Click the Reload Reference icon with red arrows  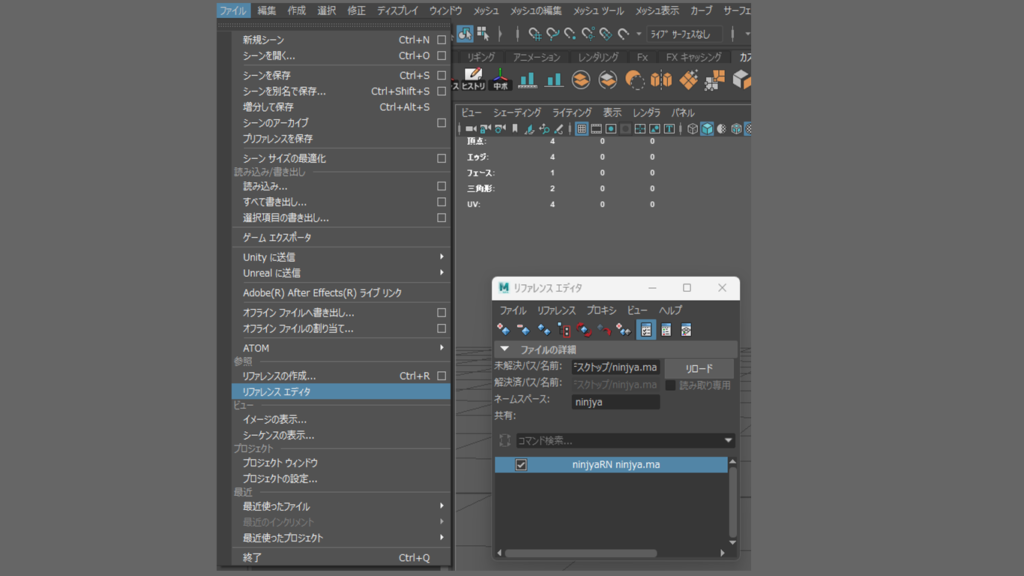pyautogui.click(x=584, y=330)
